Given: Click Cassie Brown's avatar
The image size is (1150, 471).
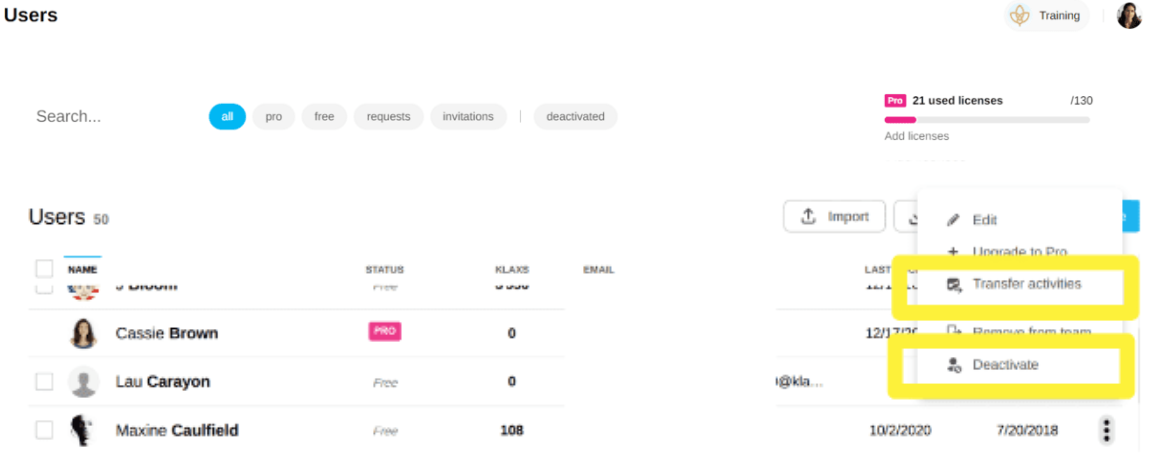Looking at the screenshot, I should (x=83, y=333).
